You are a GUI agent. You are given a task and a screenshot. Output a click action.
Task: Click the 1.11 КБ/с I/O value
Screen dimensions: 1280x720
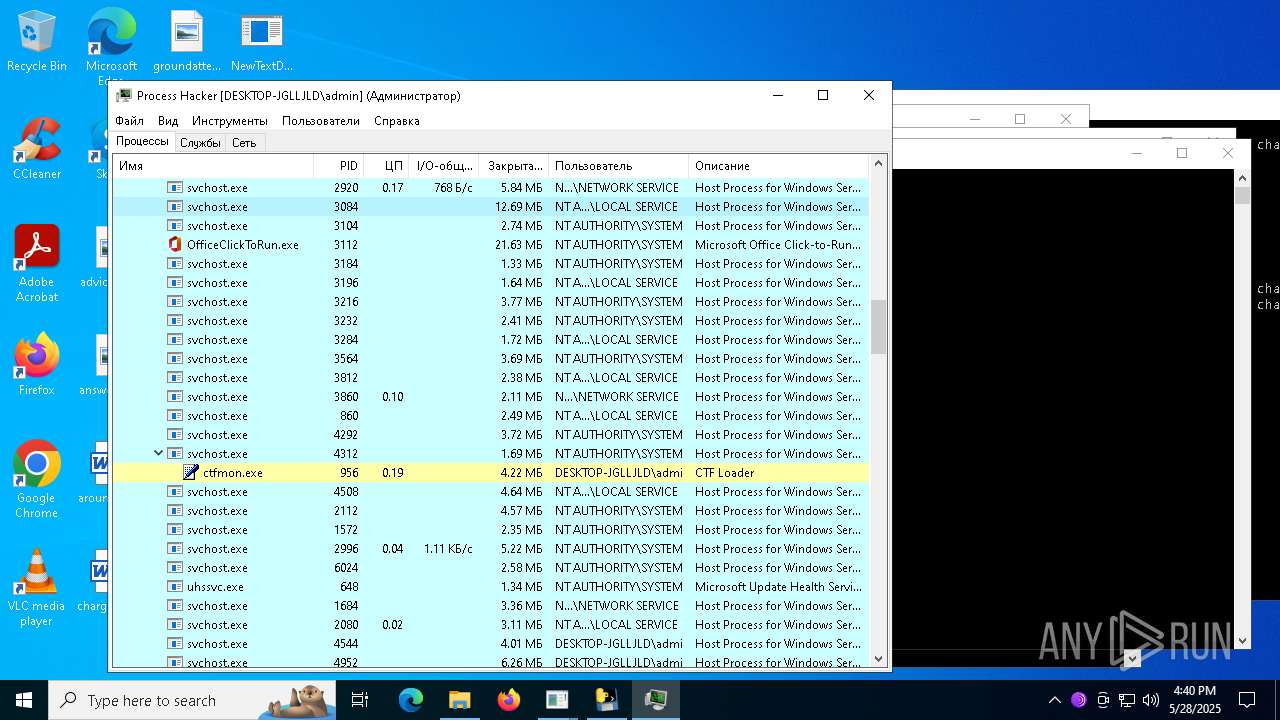pyautogui.click(x=448, y=549)
